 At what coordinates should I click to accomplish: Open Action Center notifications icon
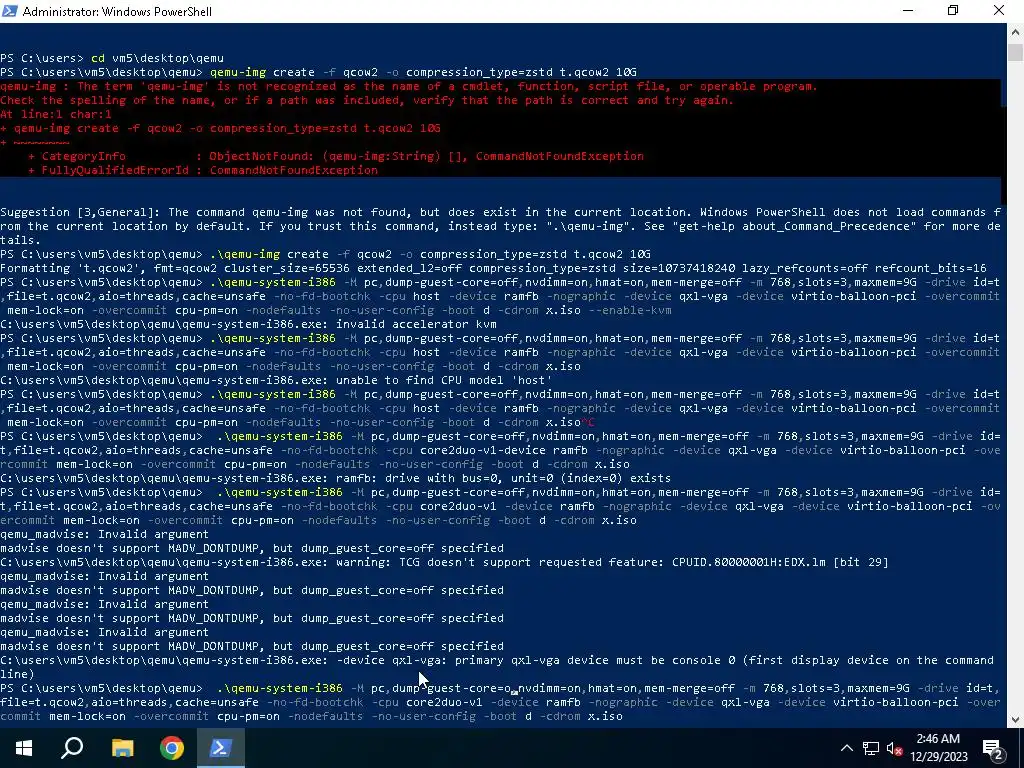point(993,748)
